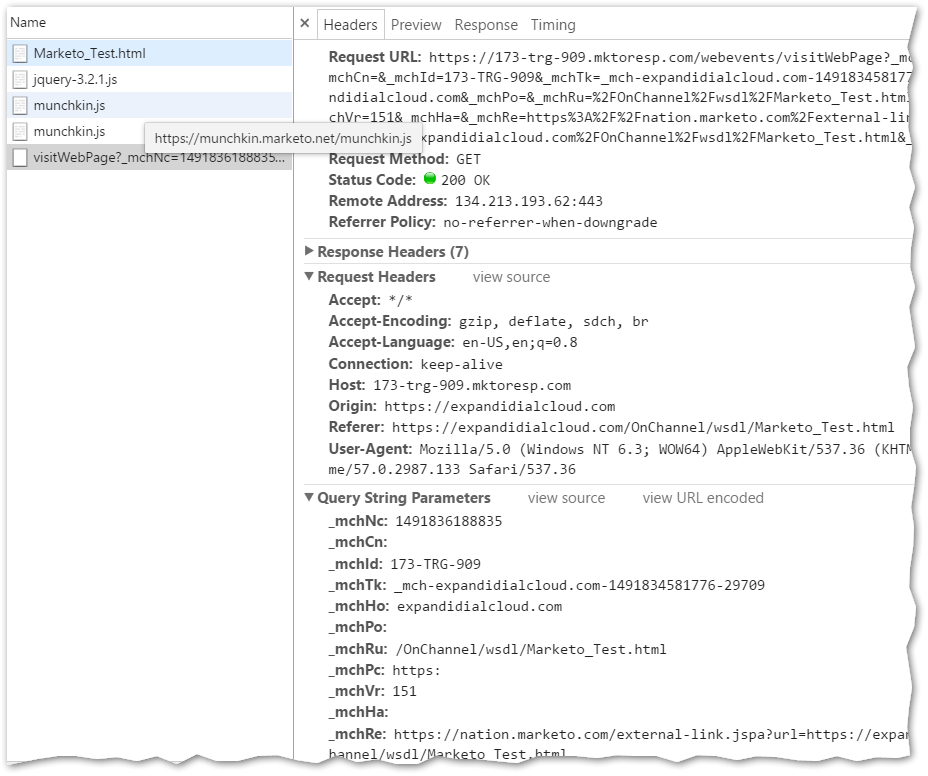
Task: Click the _mchPc value https:
Action: [x=416, y=671]
